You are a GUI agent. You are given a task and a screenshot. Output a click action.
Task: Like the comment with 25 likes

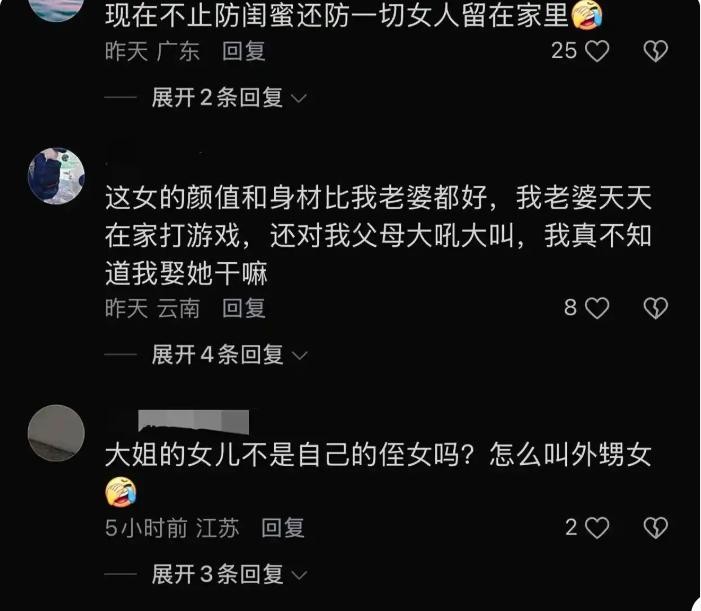(597, 51)
